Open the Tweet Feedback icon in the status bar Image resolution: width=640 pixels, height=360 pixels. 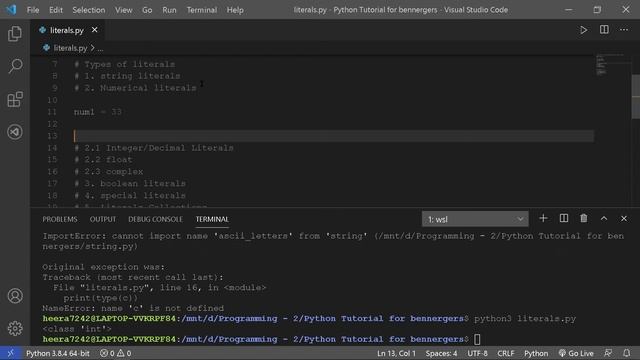point(608,353)
